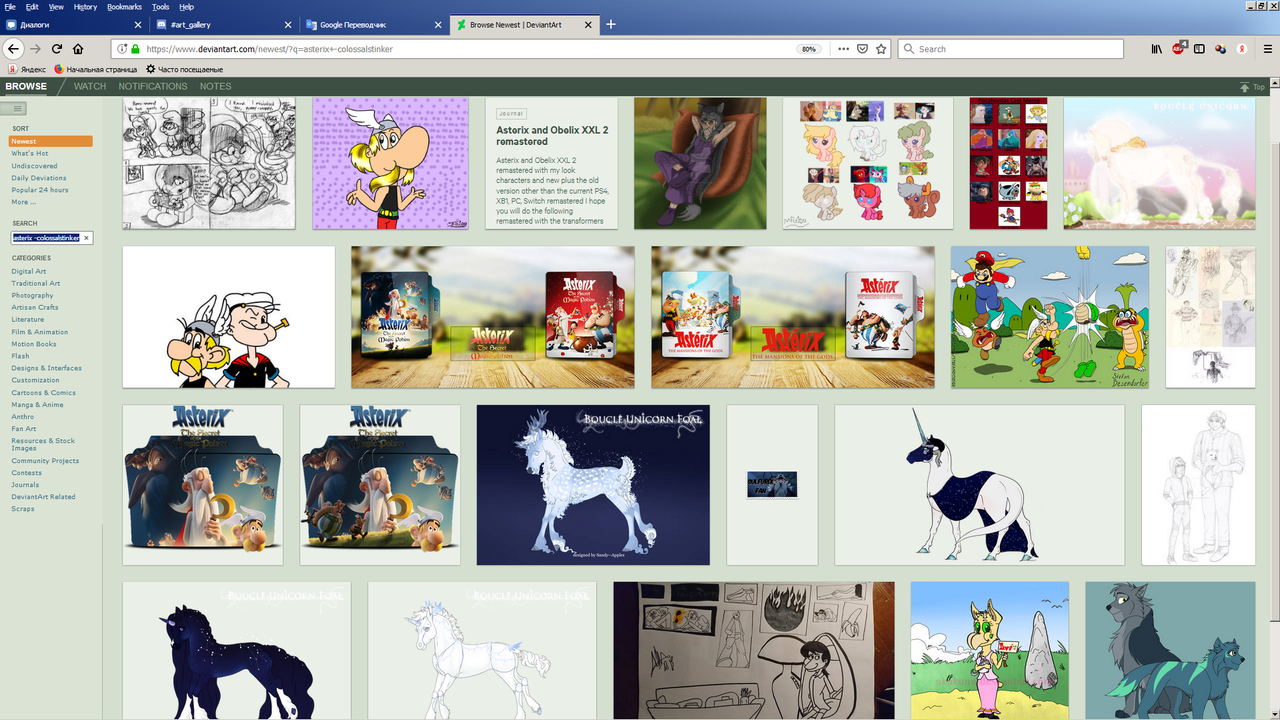Open the Яндекс bookmark
1280x720 pixels.
pos(27,69)
